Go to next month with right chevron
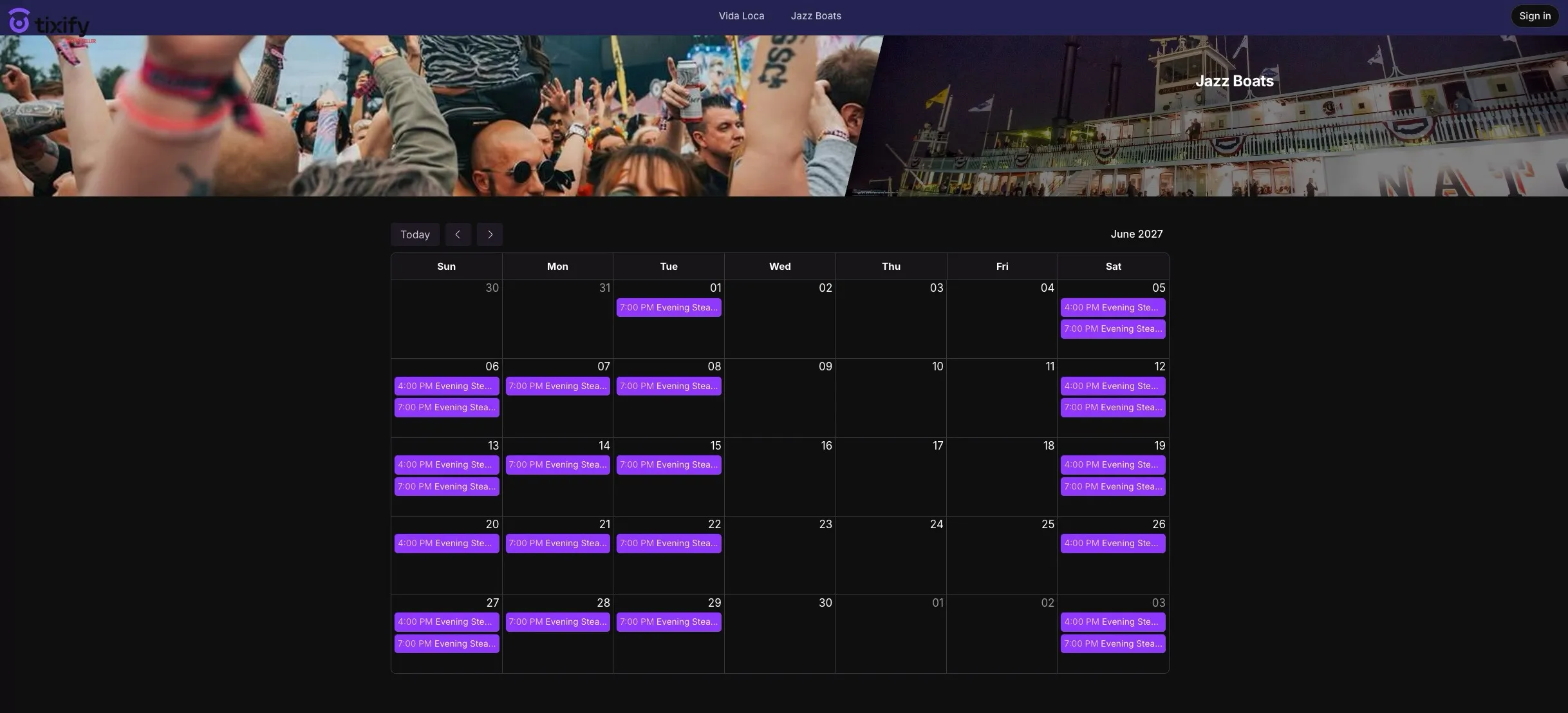 coord(490,234)
